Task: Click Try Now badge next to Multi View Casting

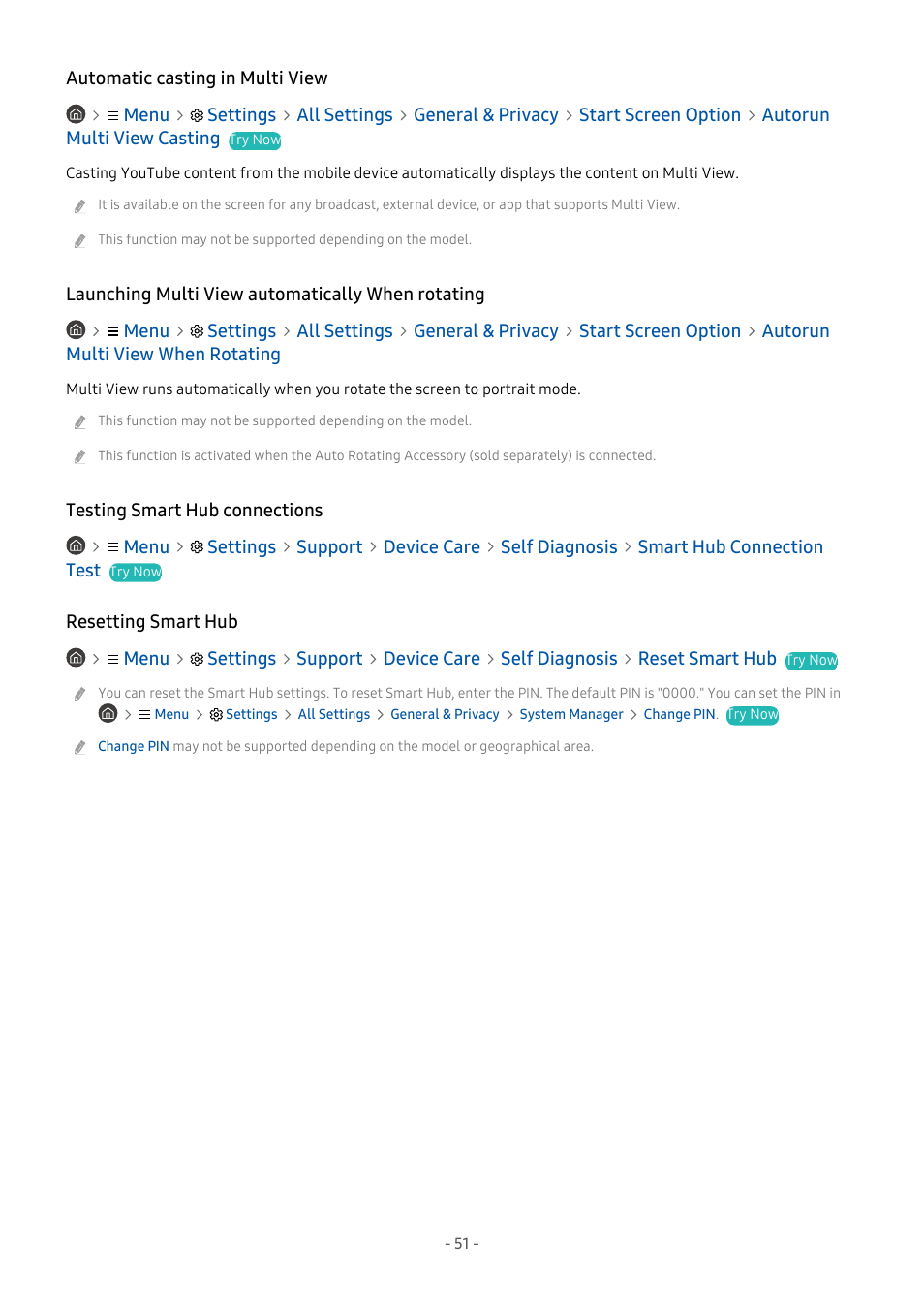Action: pos(255,140)
